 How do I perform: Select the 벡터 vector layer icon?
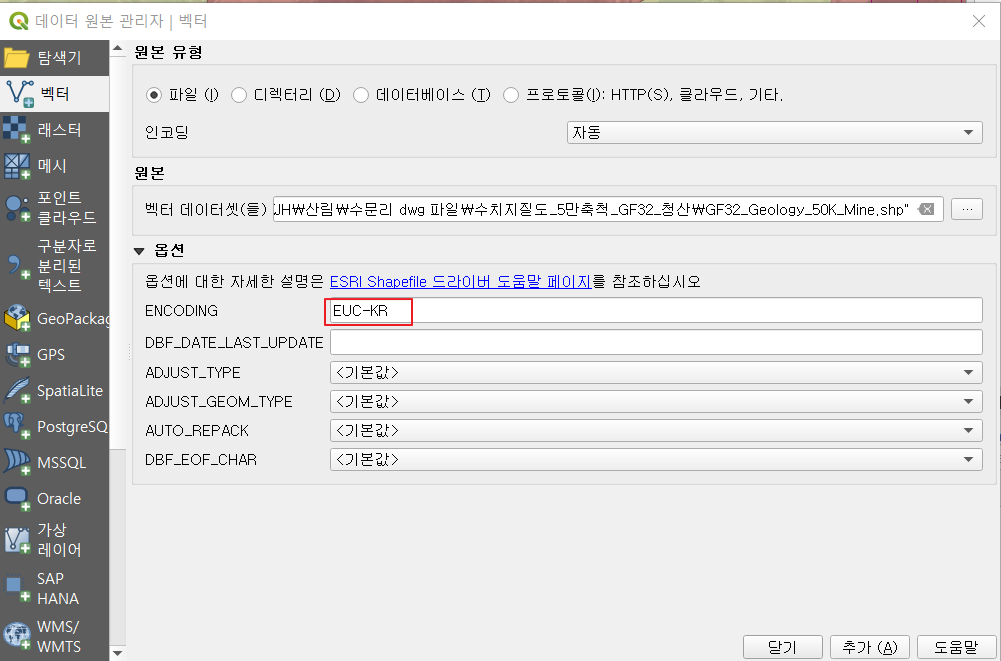coord(20,93)
